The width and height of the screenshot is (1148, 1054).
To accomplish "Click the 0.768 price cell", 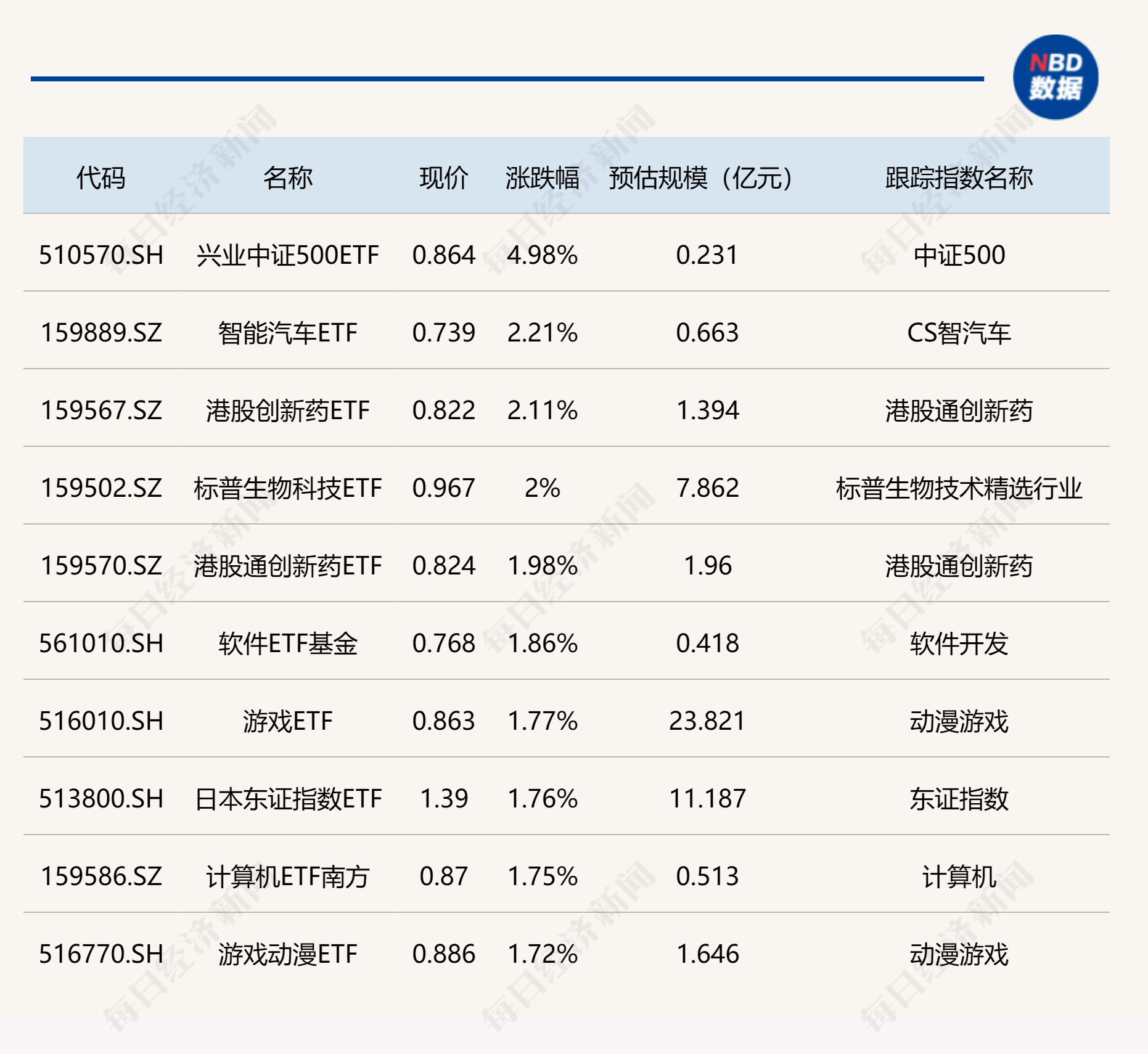I will [x=444, y=643].
